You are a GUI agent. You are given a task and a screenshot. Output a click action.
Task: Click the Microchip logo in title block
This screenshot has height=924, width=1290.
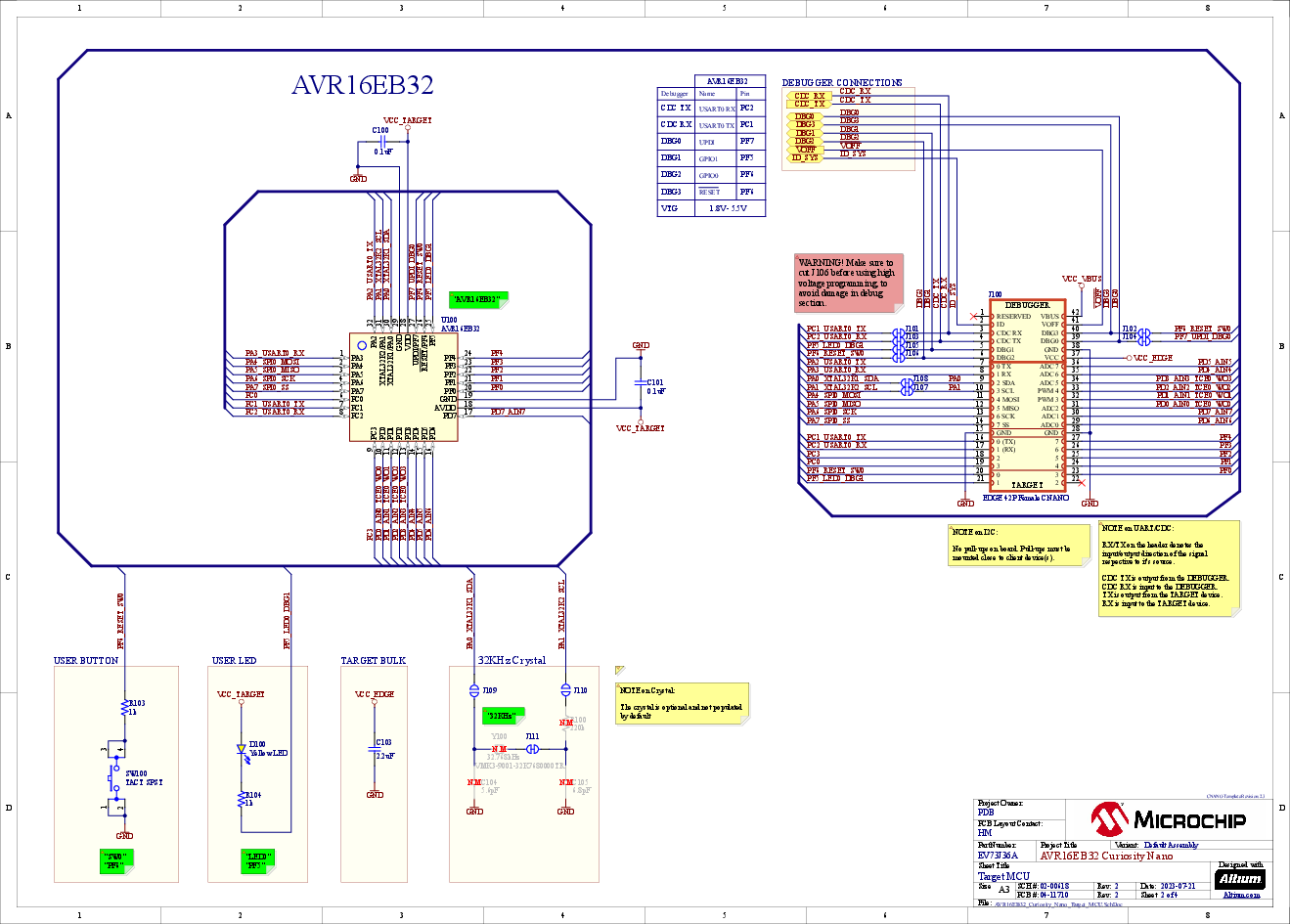coord(1182,819)
